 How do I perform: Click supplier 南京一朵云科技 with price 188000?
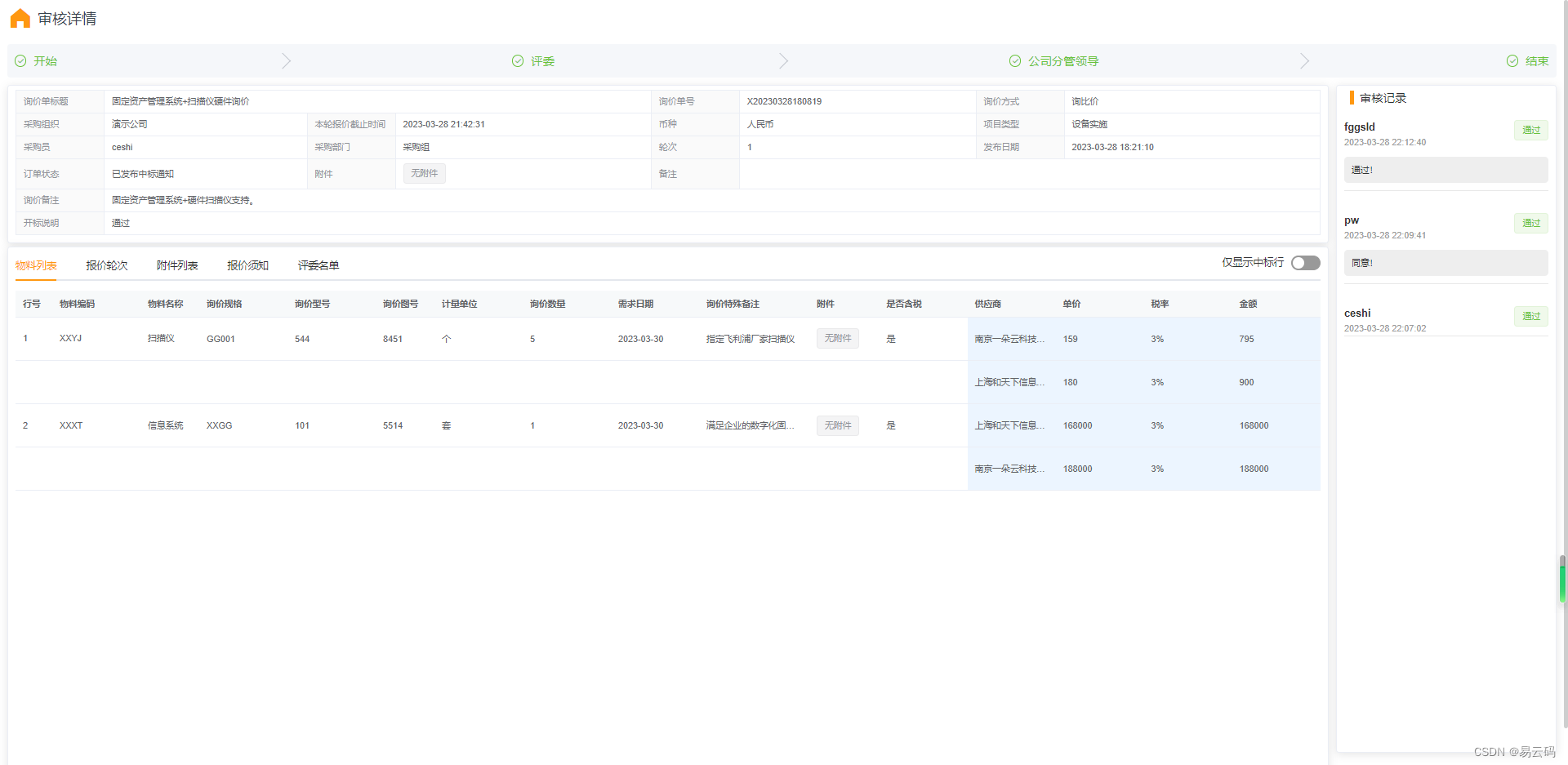pos(1009,469)
